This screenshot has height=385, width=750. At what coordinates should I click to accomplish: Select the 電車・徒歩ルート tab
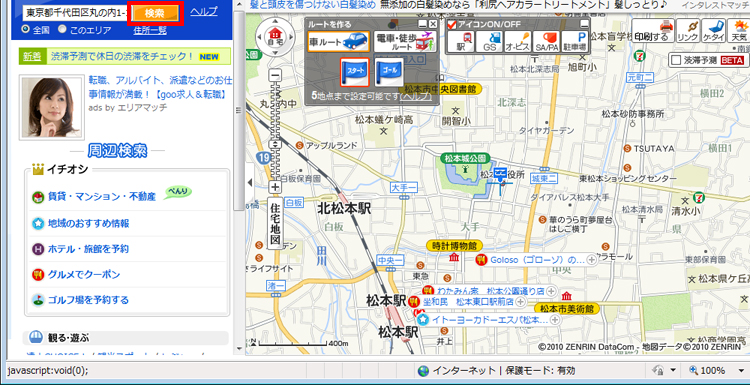pos(405,42)
